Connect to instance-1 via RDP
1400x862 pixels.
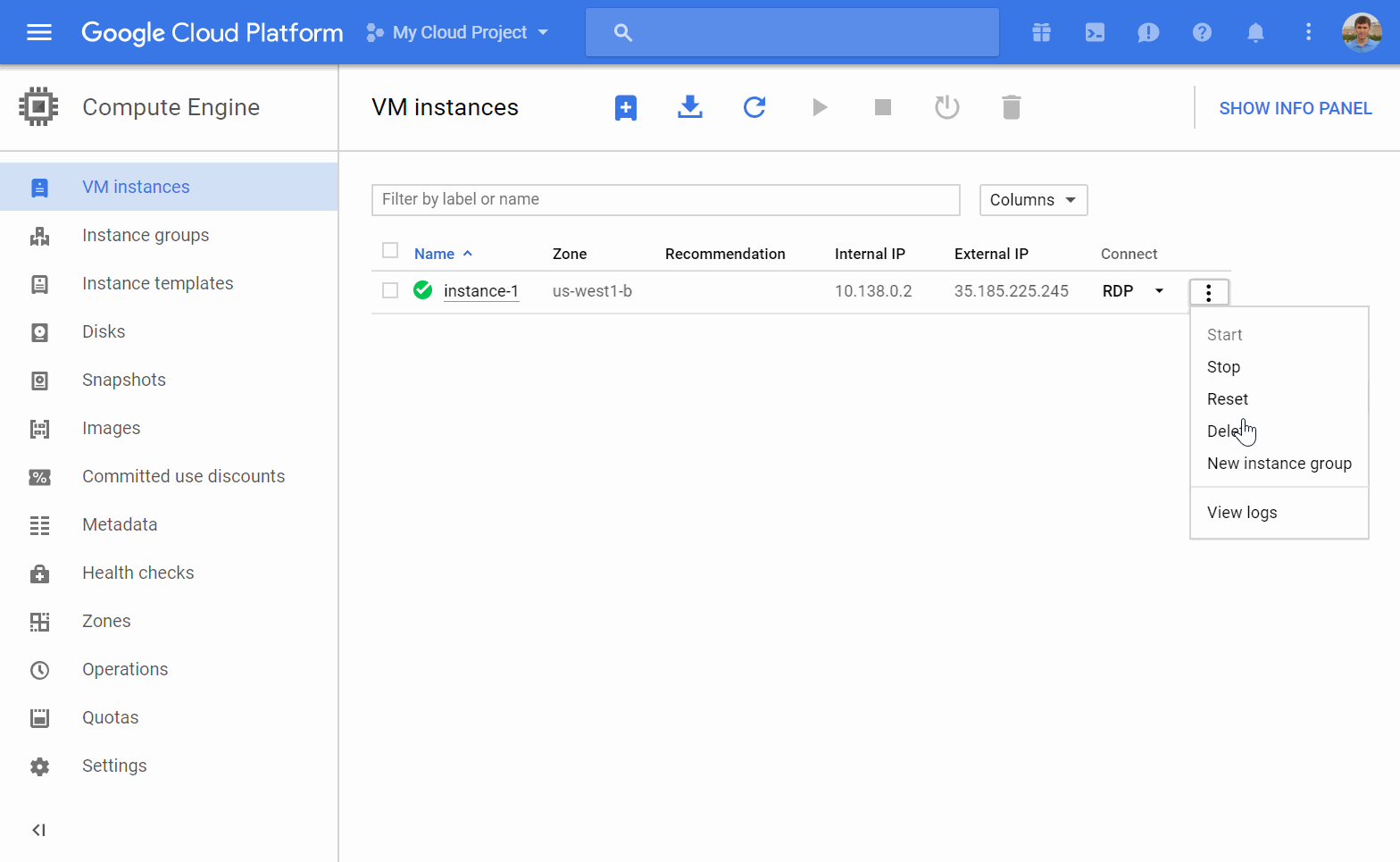[1118, 291]
